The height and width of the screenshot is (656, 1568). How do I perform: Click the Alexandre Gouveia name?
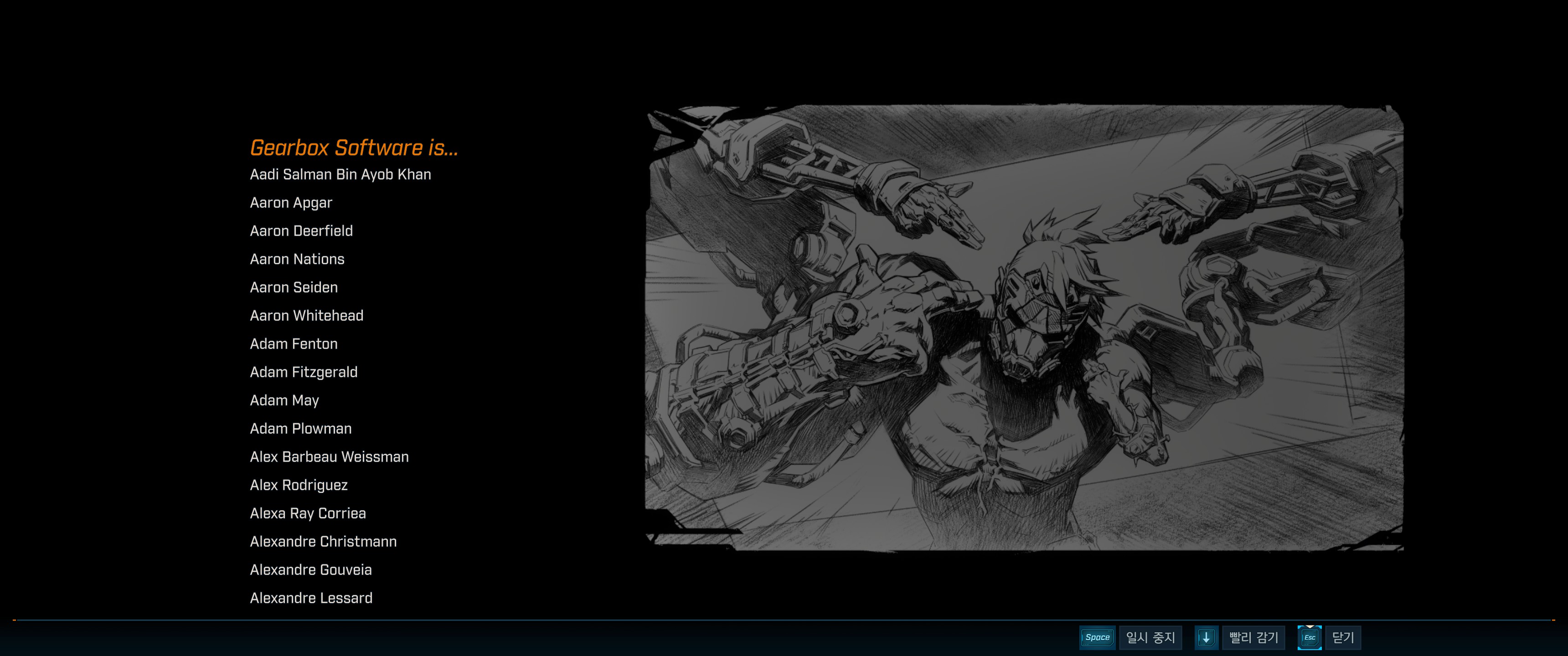pyautogui.click(x=310, y=570)
